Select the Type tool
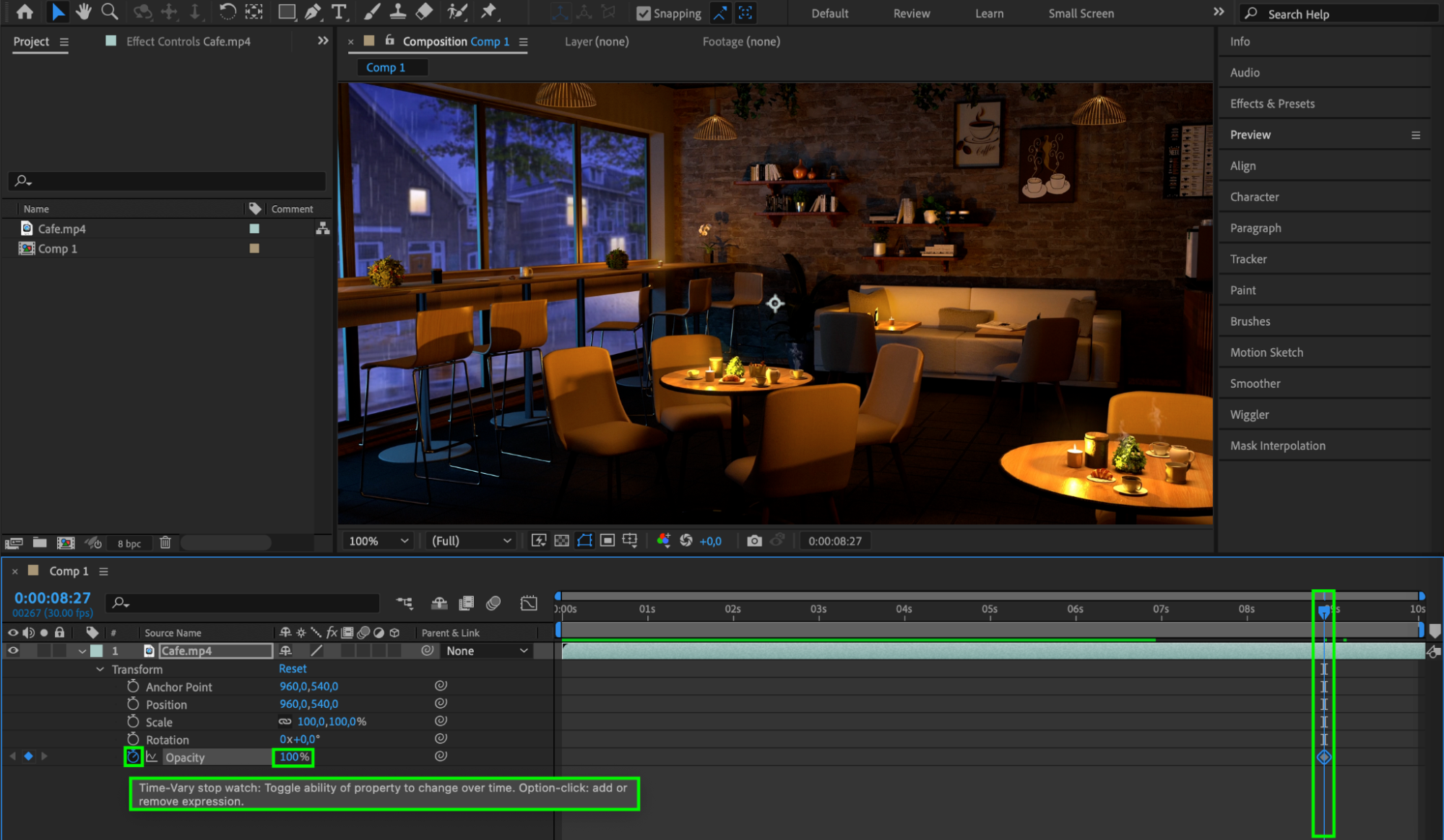The width and height of the screenshot is (1444, 840). (338, 12)
